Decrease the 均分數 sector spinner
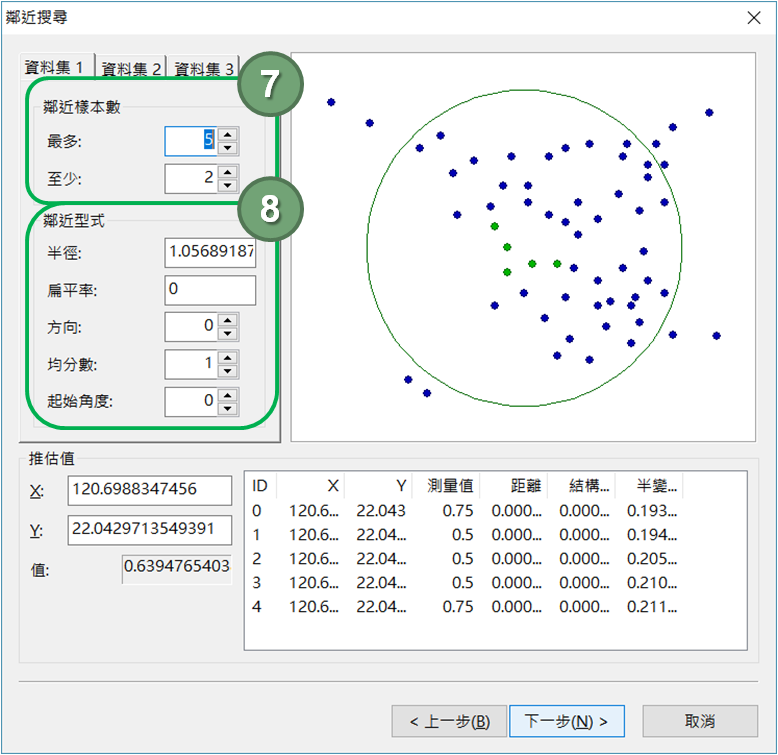The width and height of the screenshot is (778, 755). click(228, 371)
